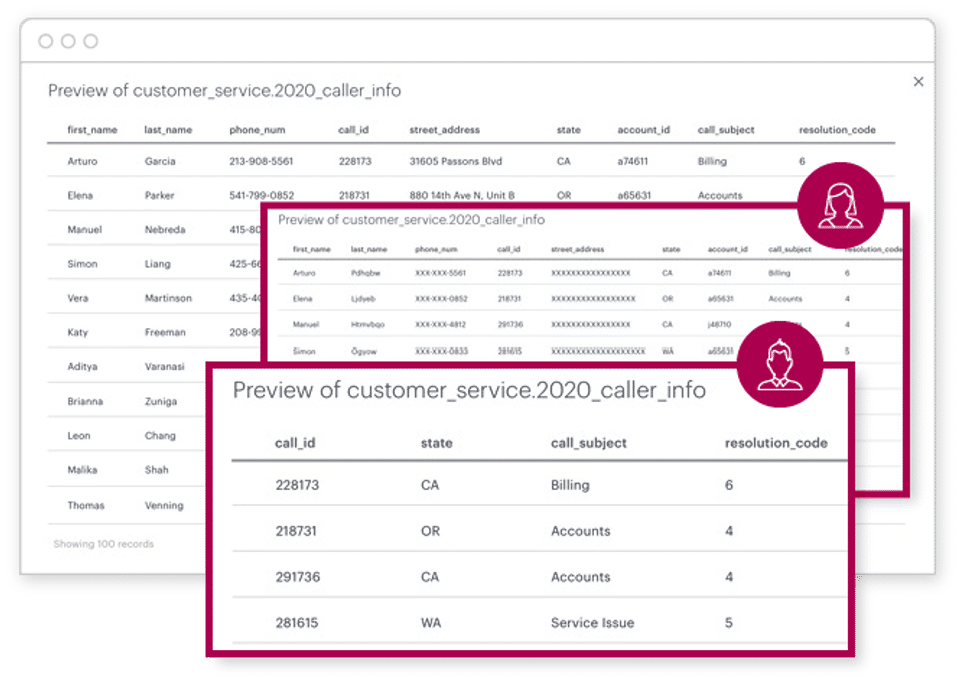Click 'Aditya' first name cell

click(82, 367)
